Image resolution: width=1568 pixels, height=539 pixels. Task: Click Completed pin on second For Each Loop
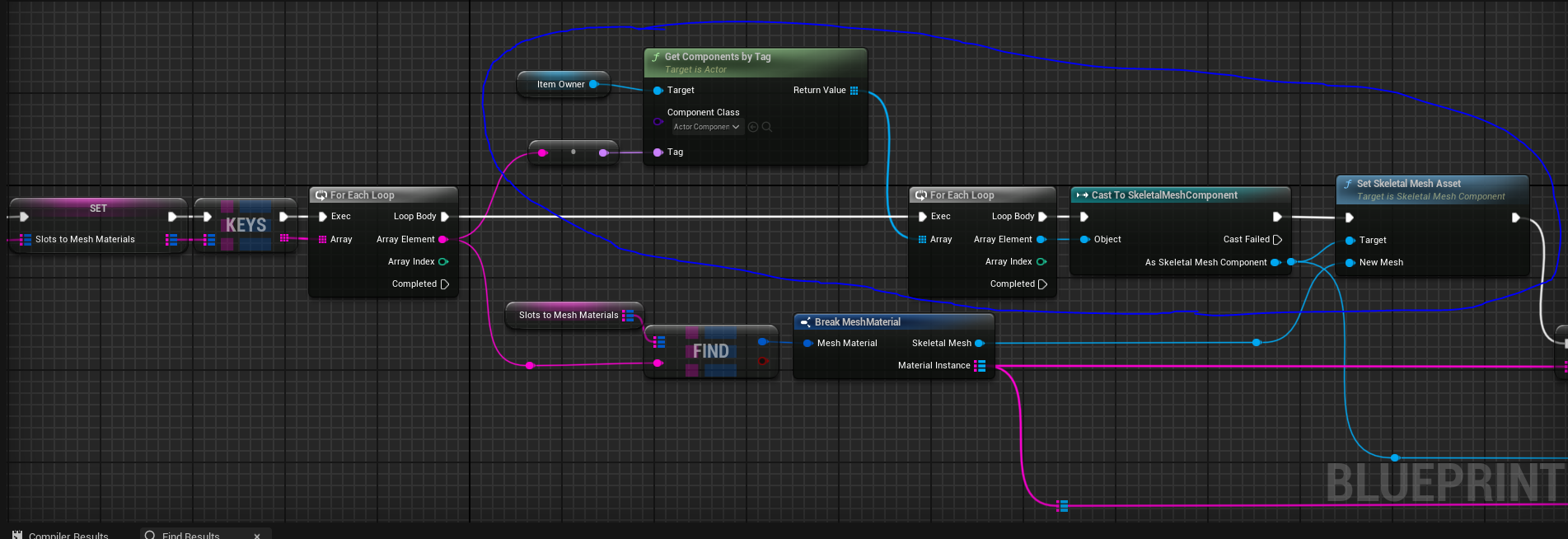(1043, 284)
